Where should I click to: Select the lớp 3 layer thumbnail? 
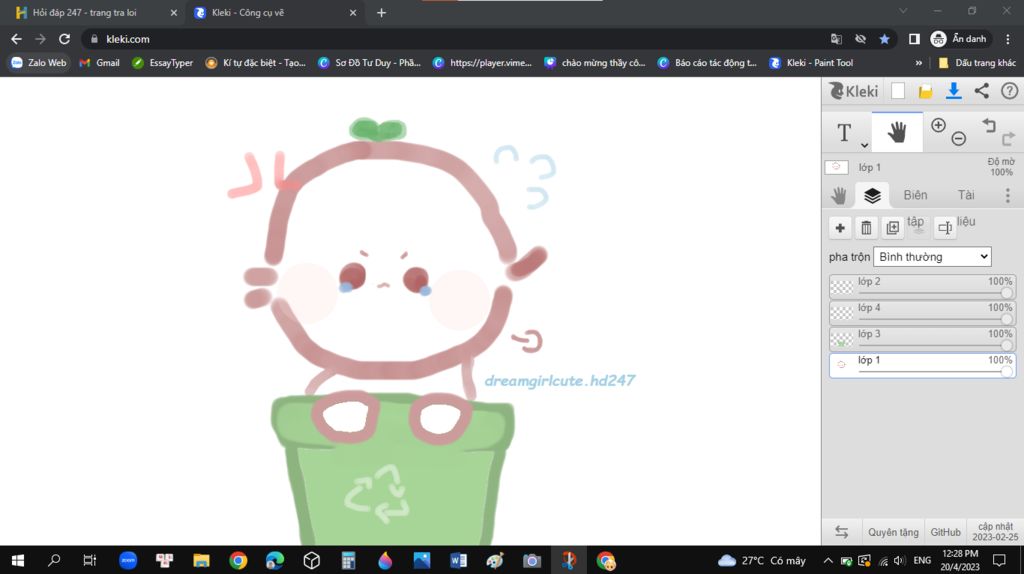pos(842,339)
